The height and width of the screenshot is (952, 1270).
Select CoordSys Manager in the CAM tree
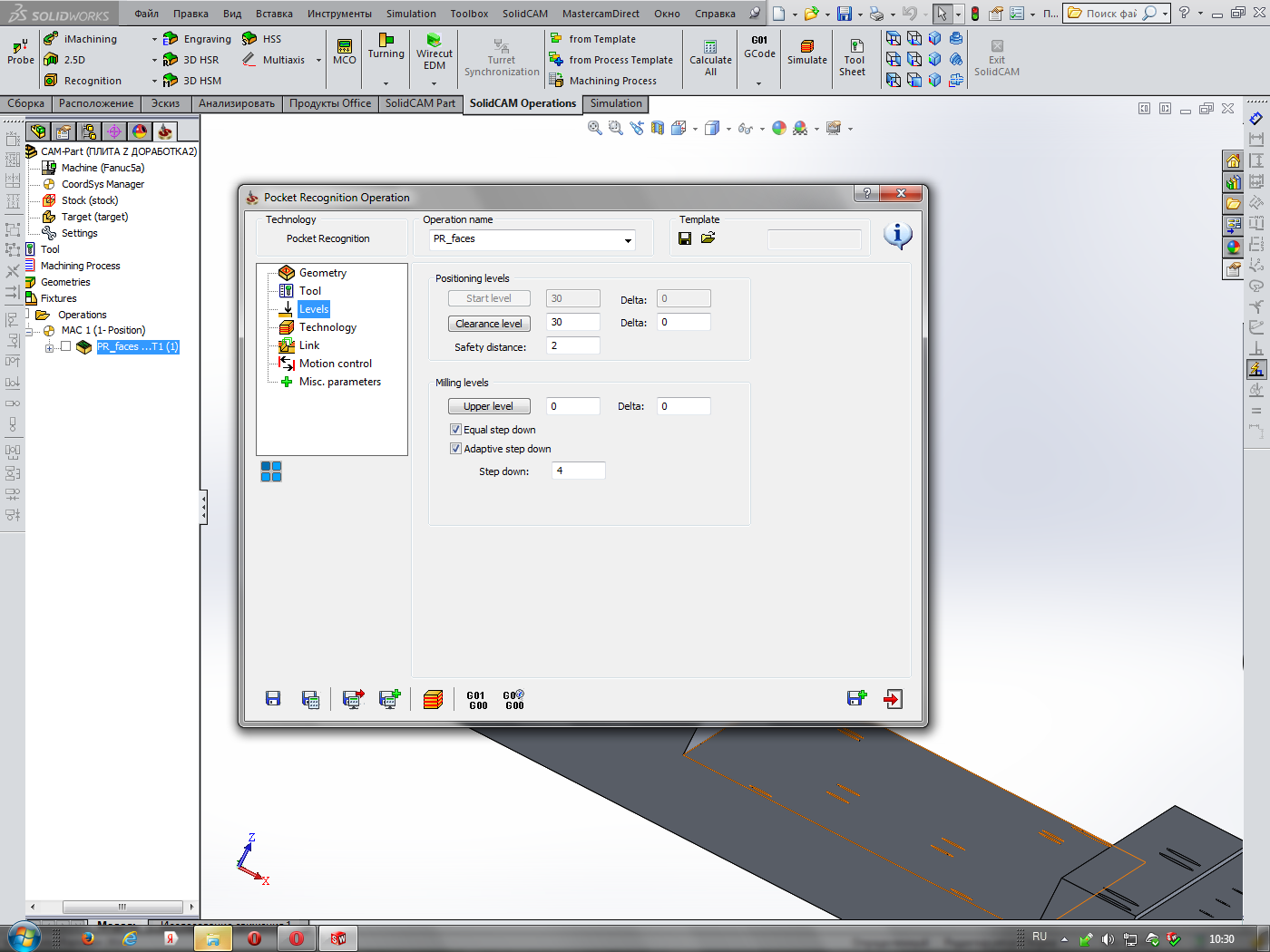(x=103, y=184)
